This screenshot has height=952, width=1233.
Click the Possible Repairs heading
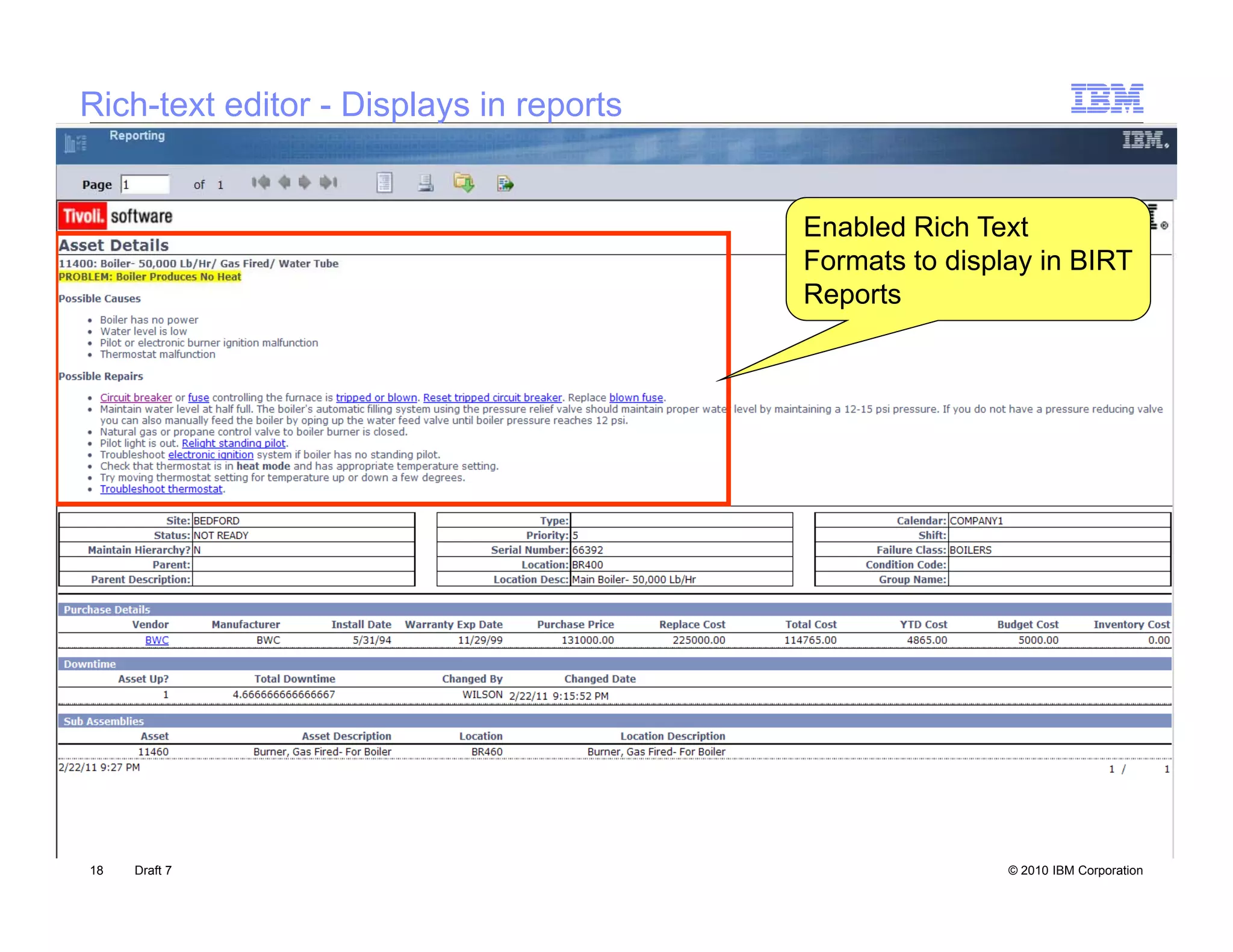click(x=101, y=376)
